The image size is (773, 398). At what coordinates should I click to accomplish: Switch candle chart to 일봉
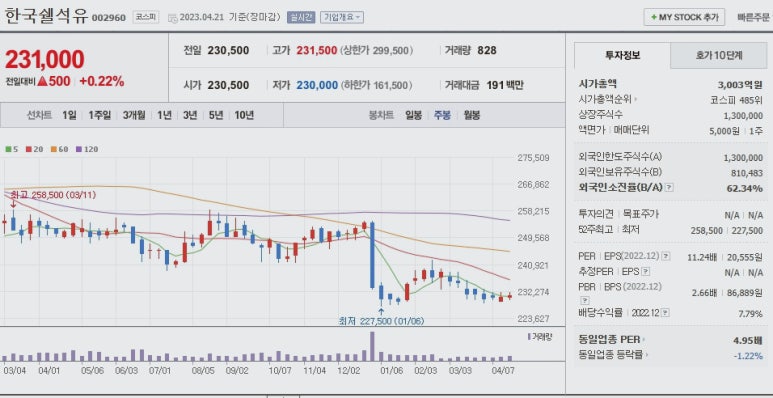413,115
